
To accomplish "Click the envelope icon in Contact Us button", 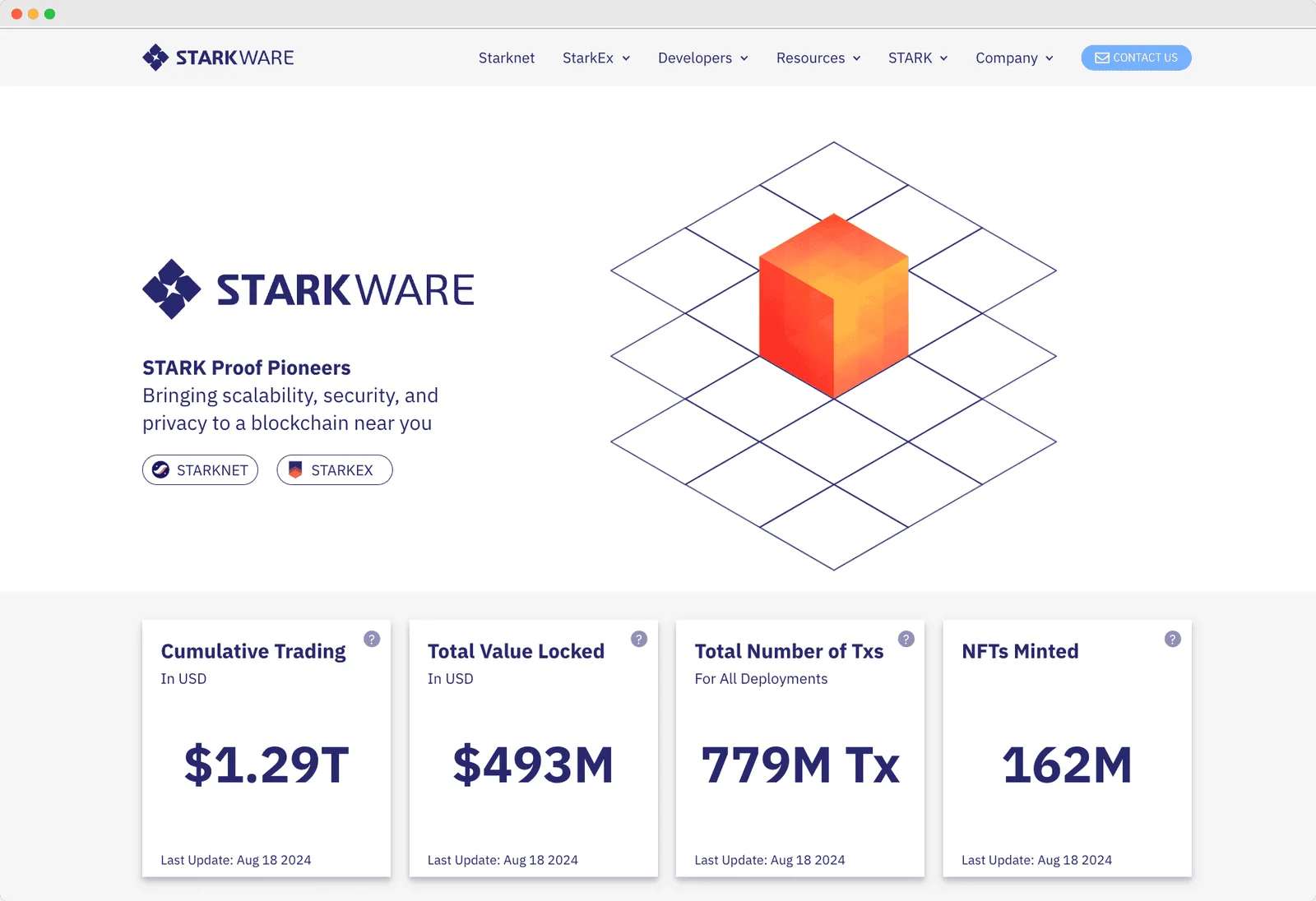I will point(1101,58).
